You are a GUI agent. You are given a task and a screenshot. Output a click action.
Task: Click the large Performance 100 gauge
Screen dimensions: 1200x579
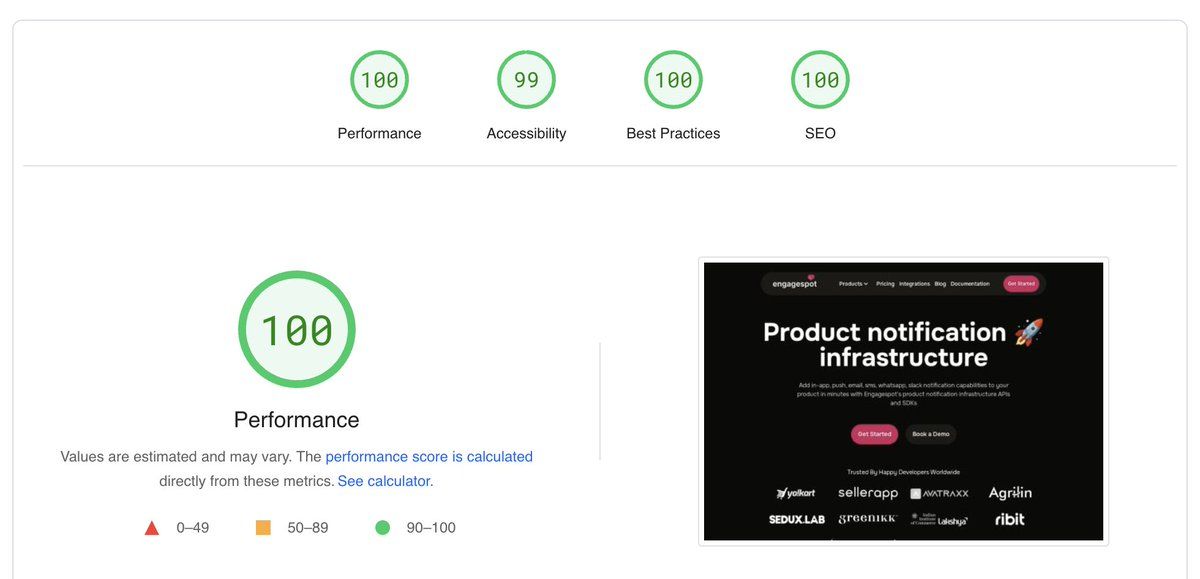297,330
